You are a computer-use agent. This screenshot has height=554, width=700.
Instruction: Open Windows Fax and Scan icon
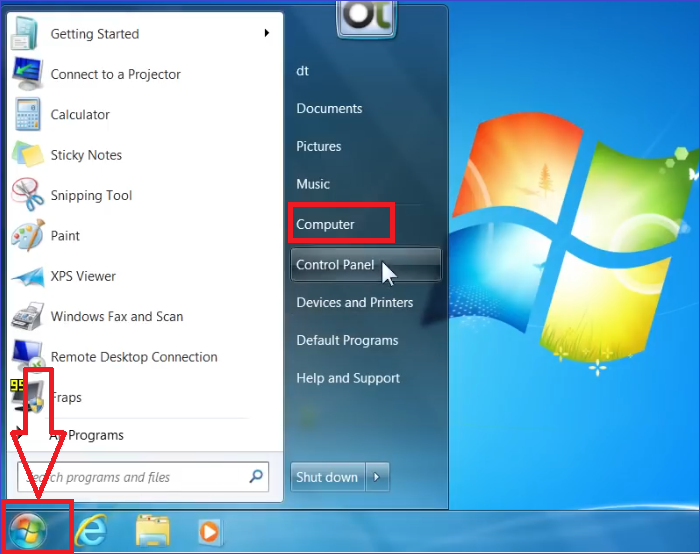click(28, 316)
